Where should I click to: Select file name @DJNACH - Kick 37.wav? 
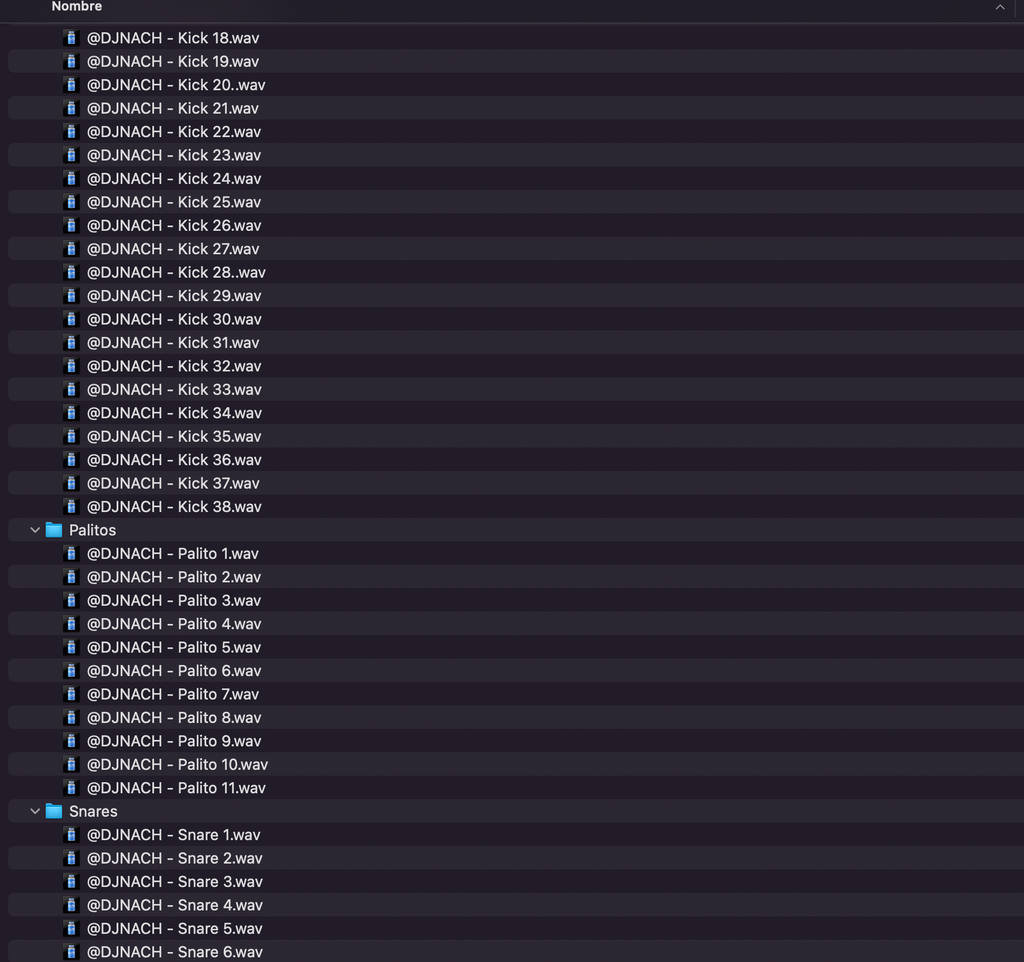pyautogui.click(x=173, y=484)
